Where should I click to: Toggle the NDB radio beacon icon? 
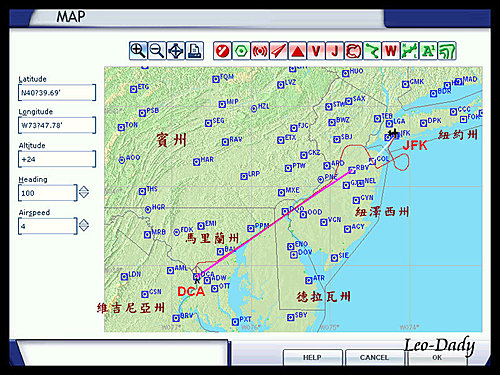coord(260,51)
